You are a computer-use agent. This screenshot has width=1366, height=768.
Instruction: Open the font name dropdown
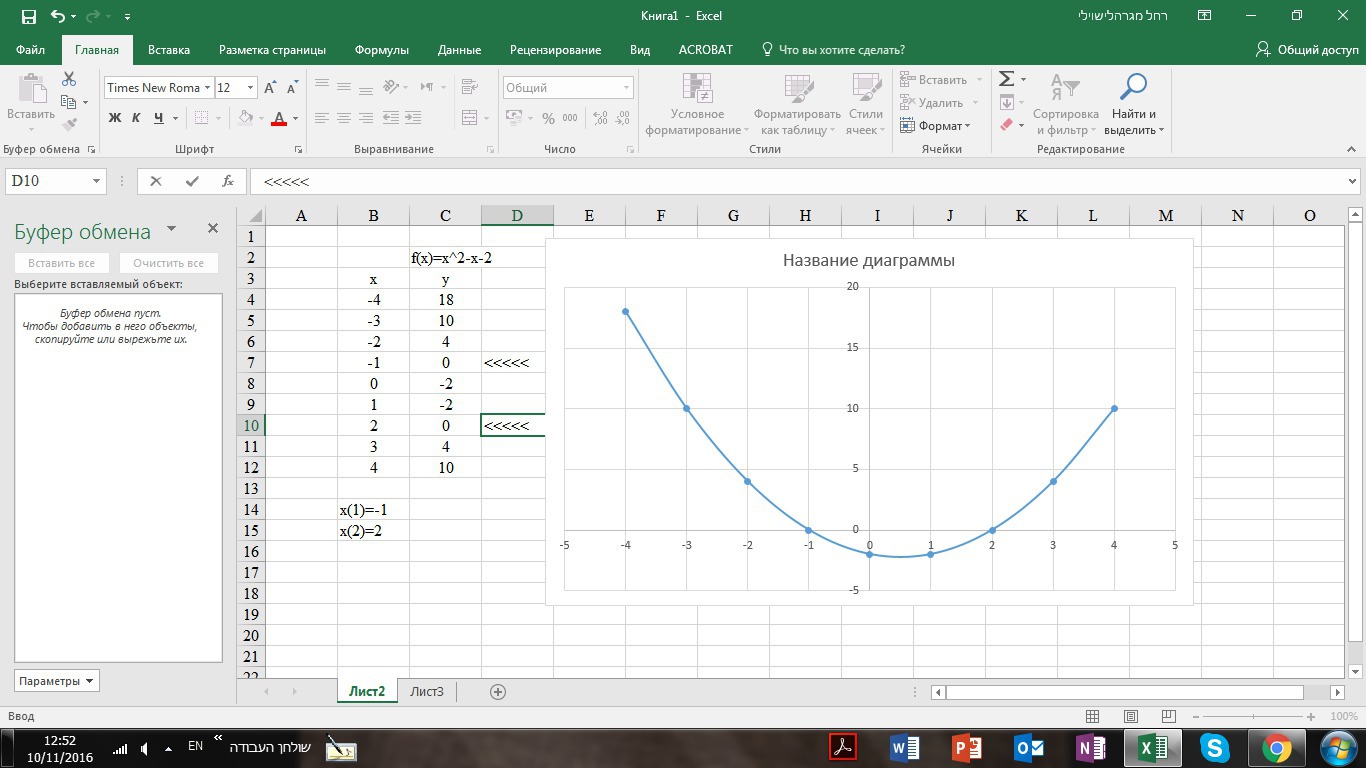(x=207, y=88)
